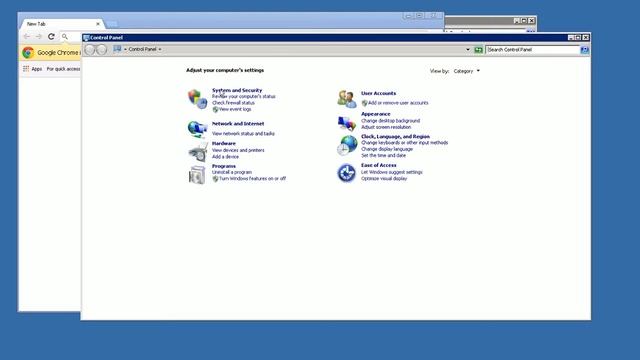Viewport: 640px width, 360px height.
Task: Click the Back button in Control Panel
Action: [90, 49]
